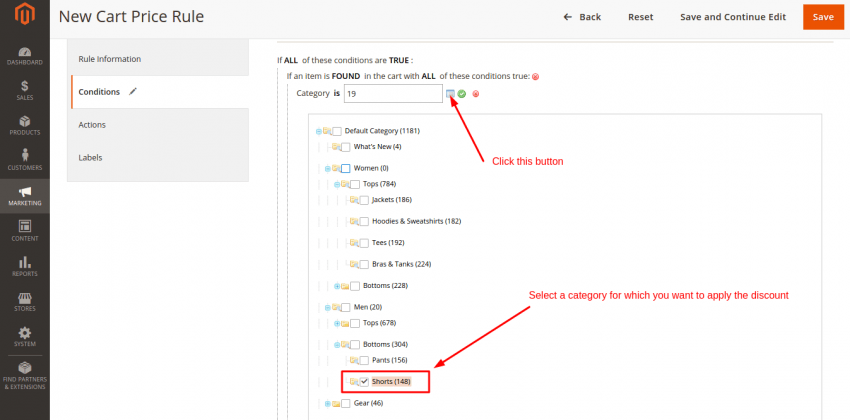Screen dimensions: 850x420
Task: Check the Tees checkbox
Action: pos(364,243)
